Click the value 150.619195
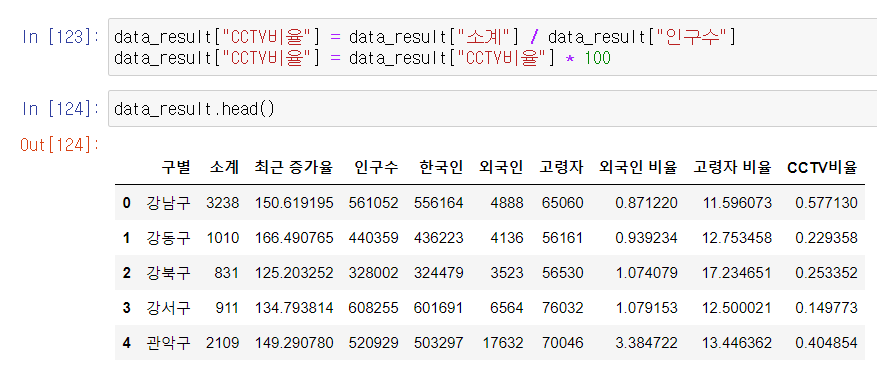This screenshot has height=373, width=877. coord(294,203)
